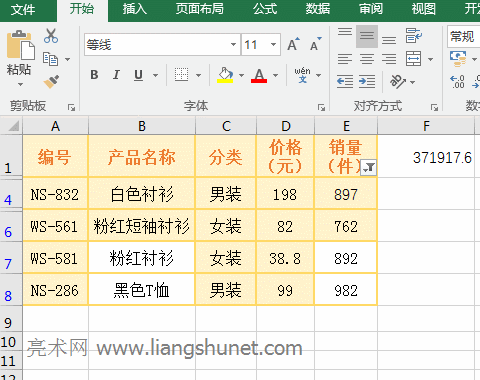This screenshot has height=380, width=480.
Task: Center text horizontally
Action: click(367, 59)
